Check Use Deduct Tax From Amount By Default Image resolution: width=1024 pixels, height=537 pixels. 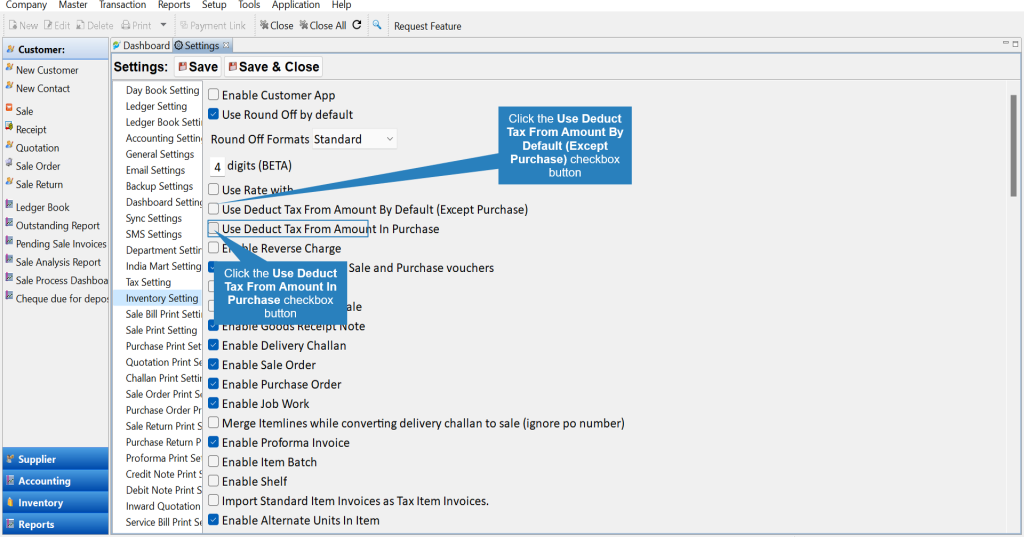point(214,209)
